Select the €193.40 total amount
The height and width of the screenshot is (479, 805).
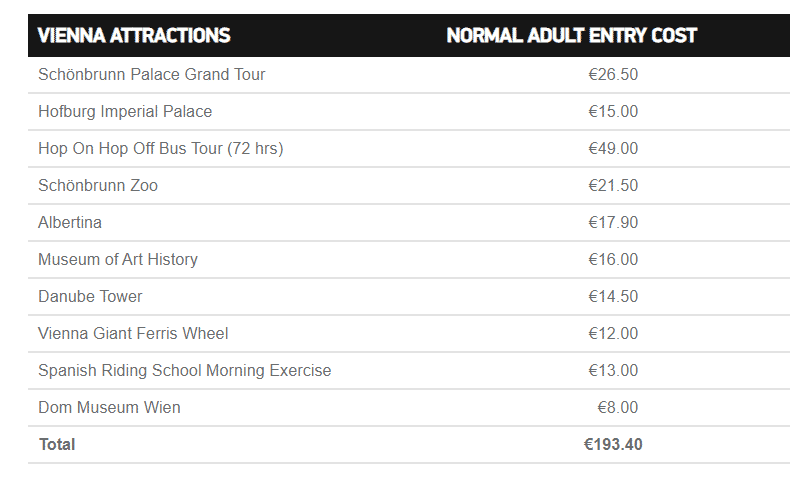tap(613, 444)
